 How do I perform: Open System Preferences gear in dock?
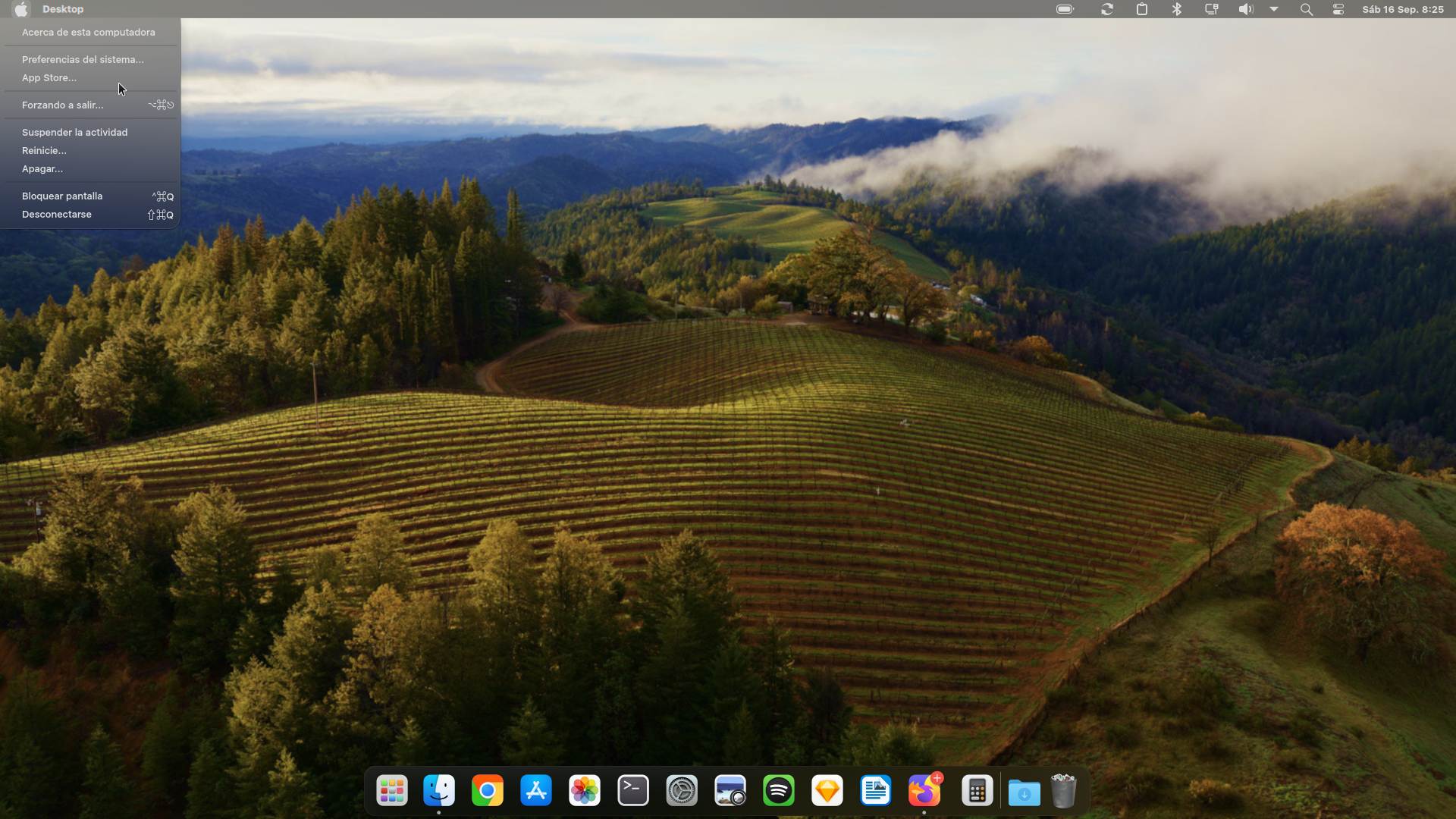click(x=682, y=791)
